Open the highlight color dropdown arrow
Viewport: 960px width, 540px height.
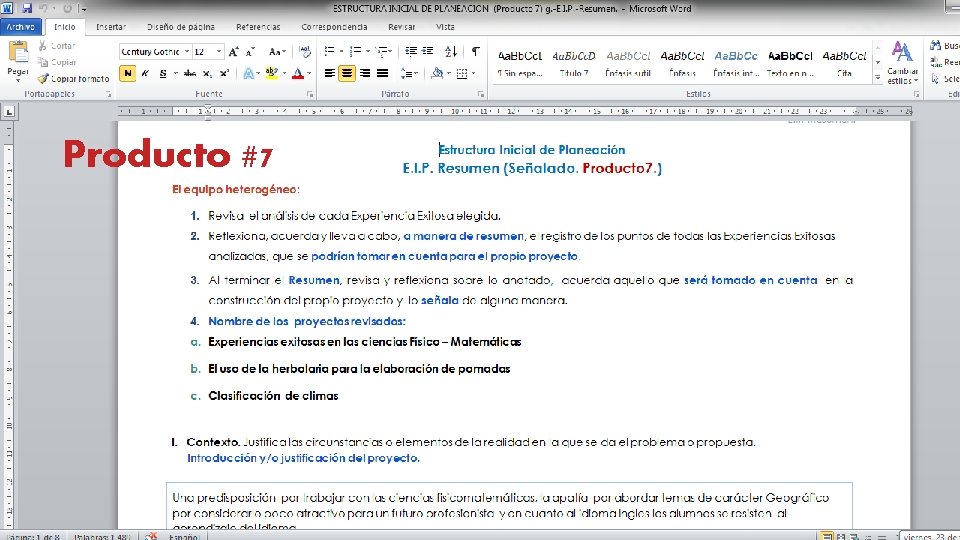tap(285, 73)
